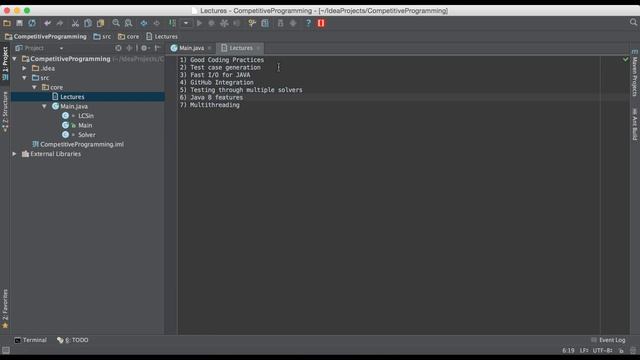Click the Save All toolbar icon
This screenshot has width=640, height=360.
click(x=19, y=23)
